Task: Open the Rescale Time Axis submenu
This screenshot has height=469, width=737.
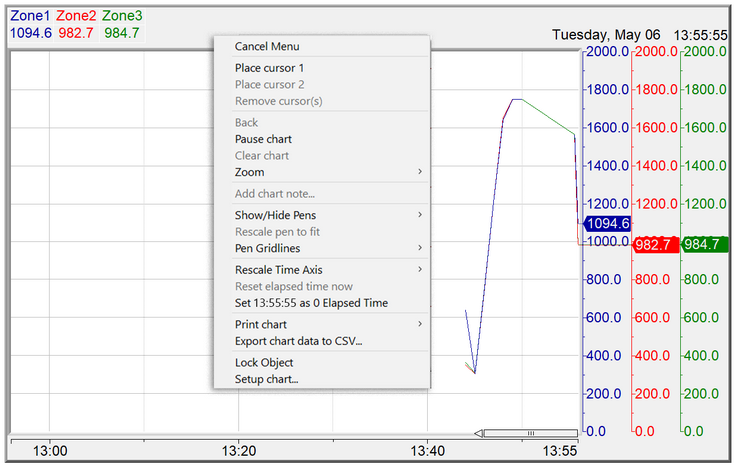Action: (x=279, y=270)
